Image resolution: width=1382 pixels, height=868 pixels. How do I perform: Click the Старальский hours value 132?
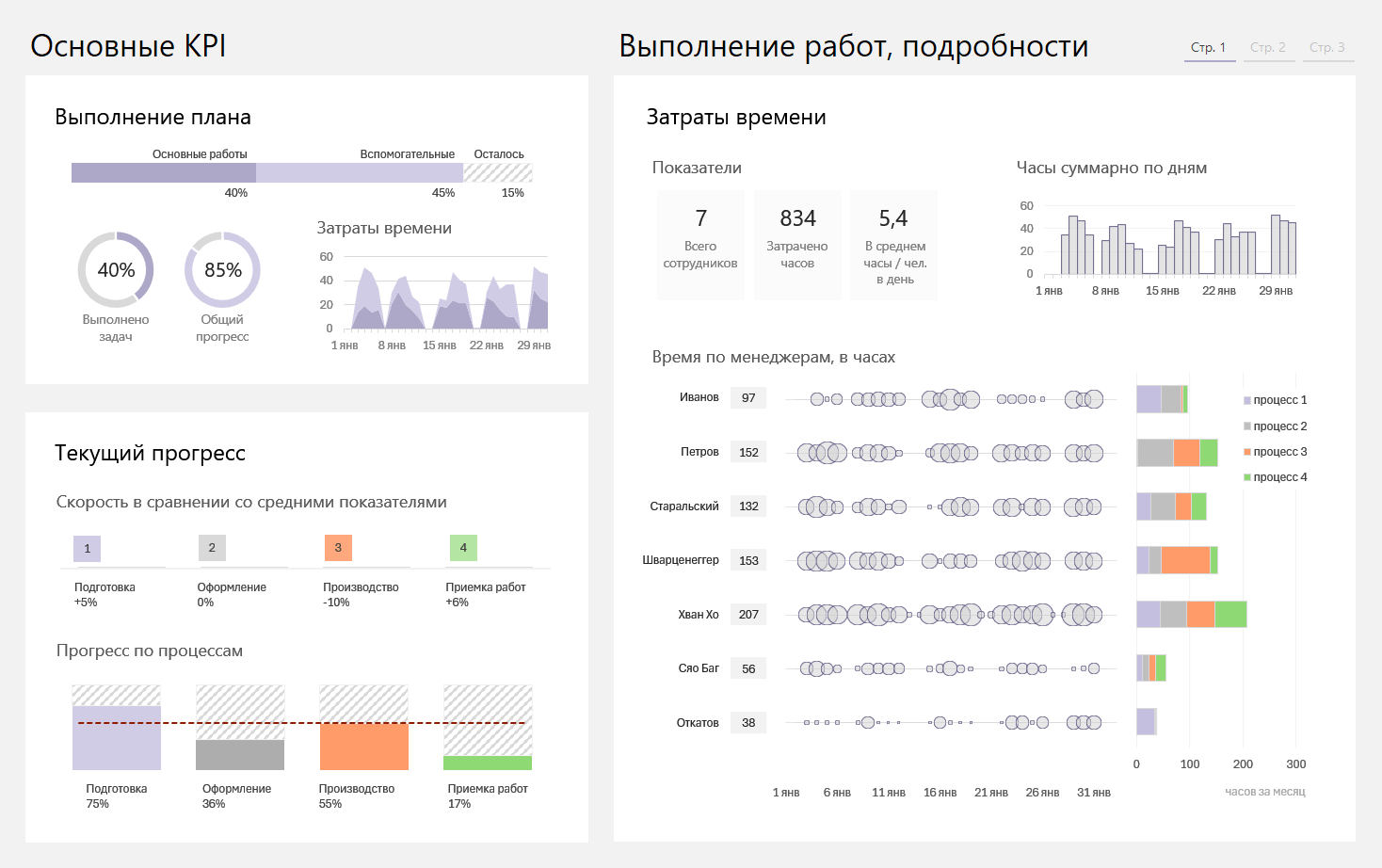coord(748,506)
